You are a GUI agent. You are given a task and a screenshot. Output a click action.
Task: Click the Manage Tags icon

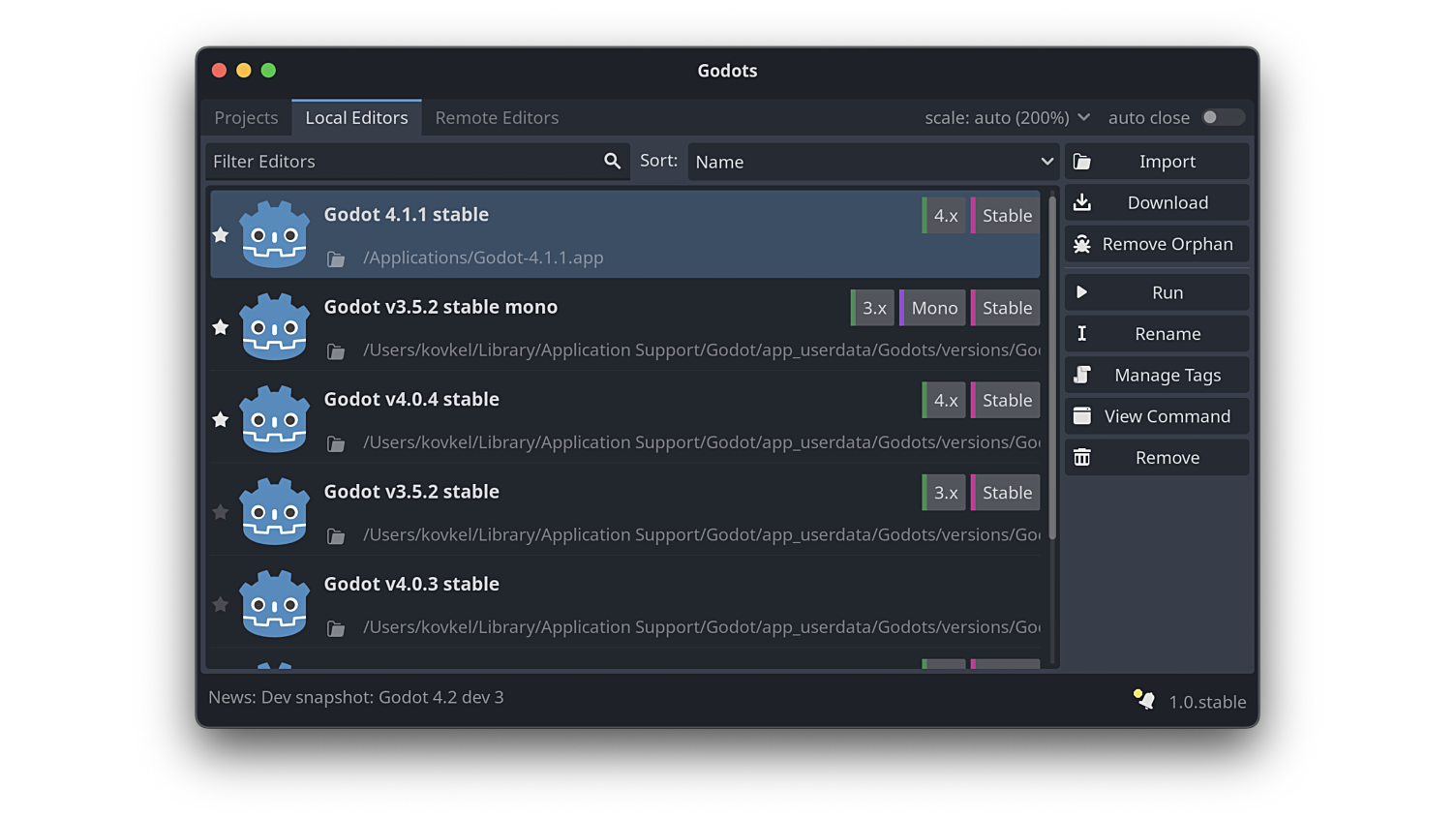pyautogui.click(x=1082, y=375)
